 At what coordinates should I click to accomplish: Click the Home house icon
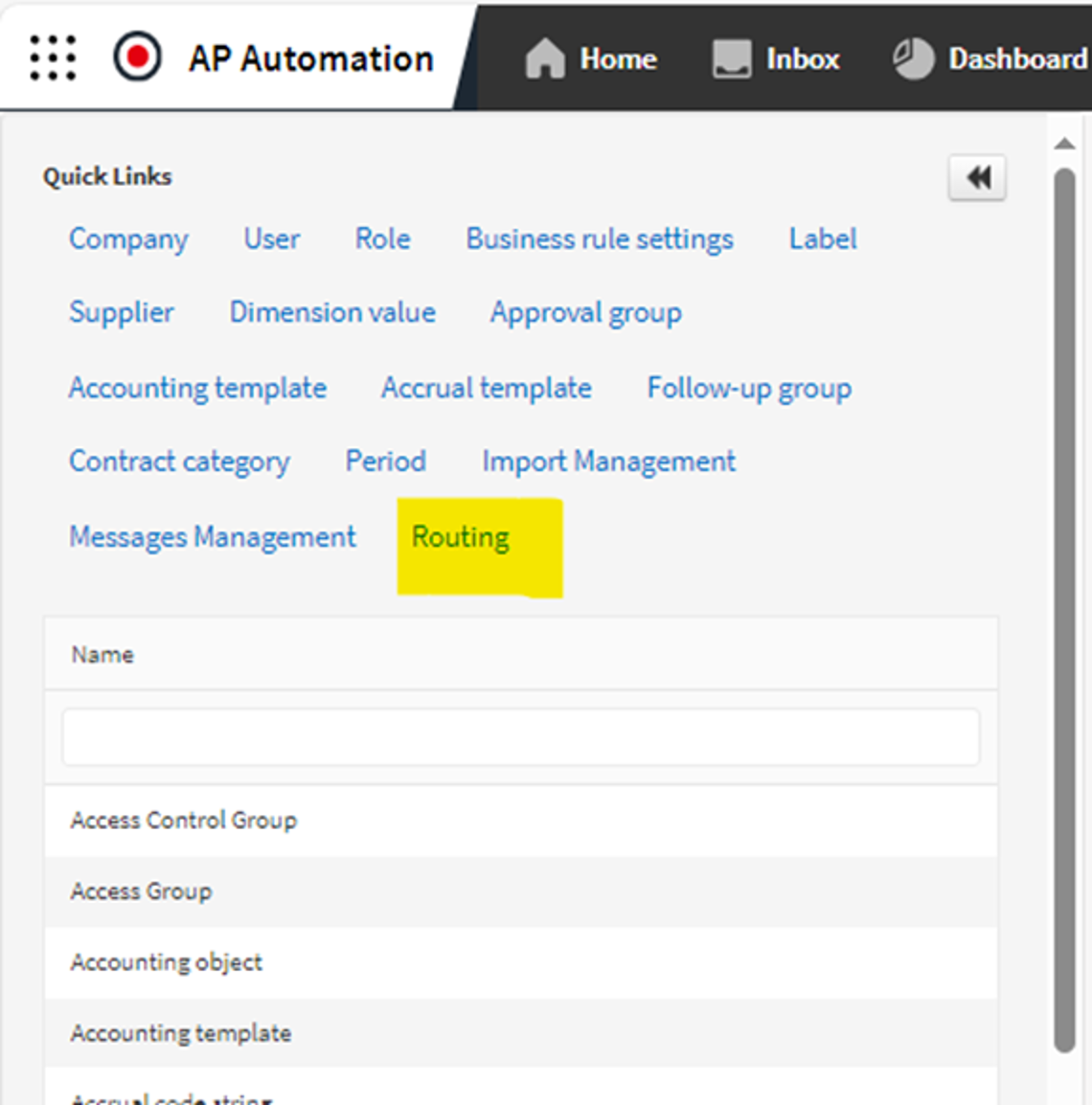[545, 58]
